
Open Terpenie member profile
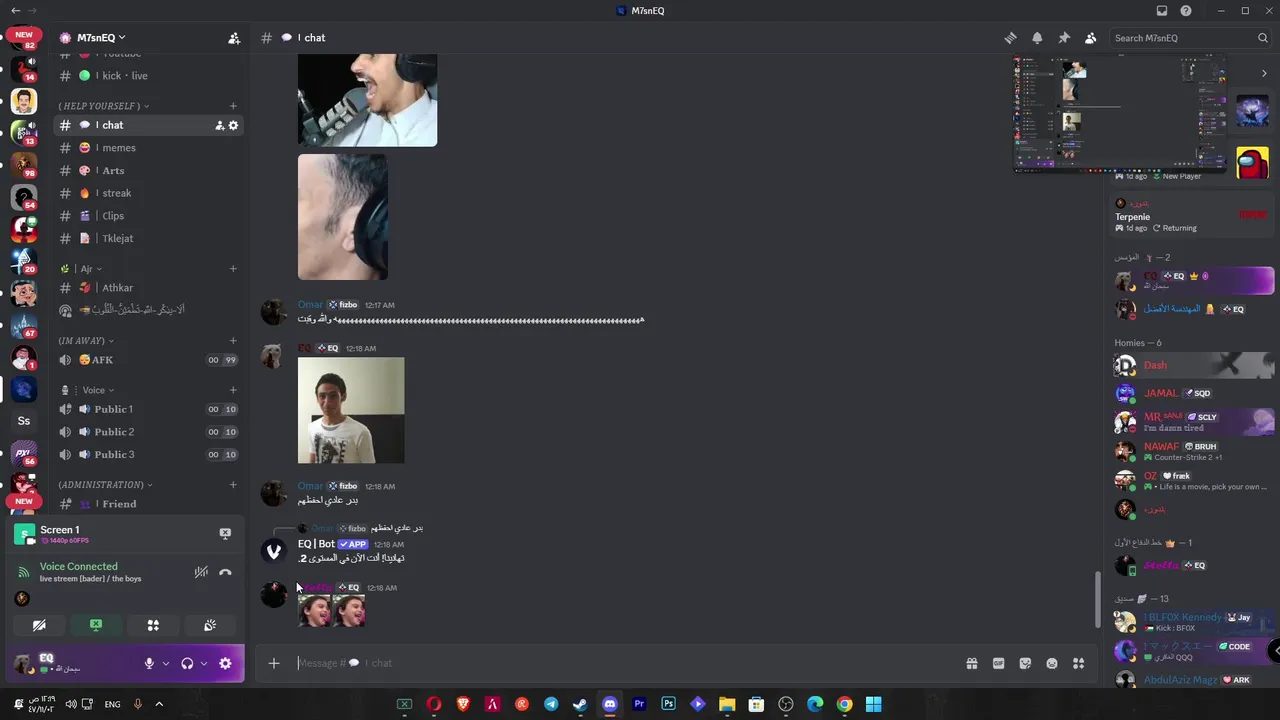(x=1190, y=215)
